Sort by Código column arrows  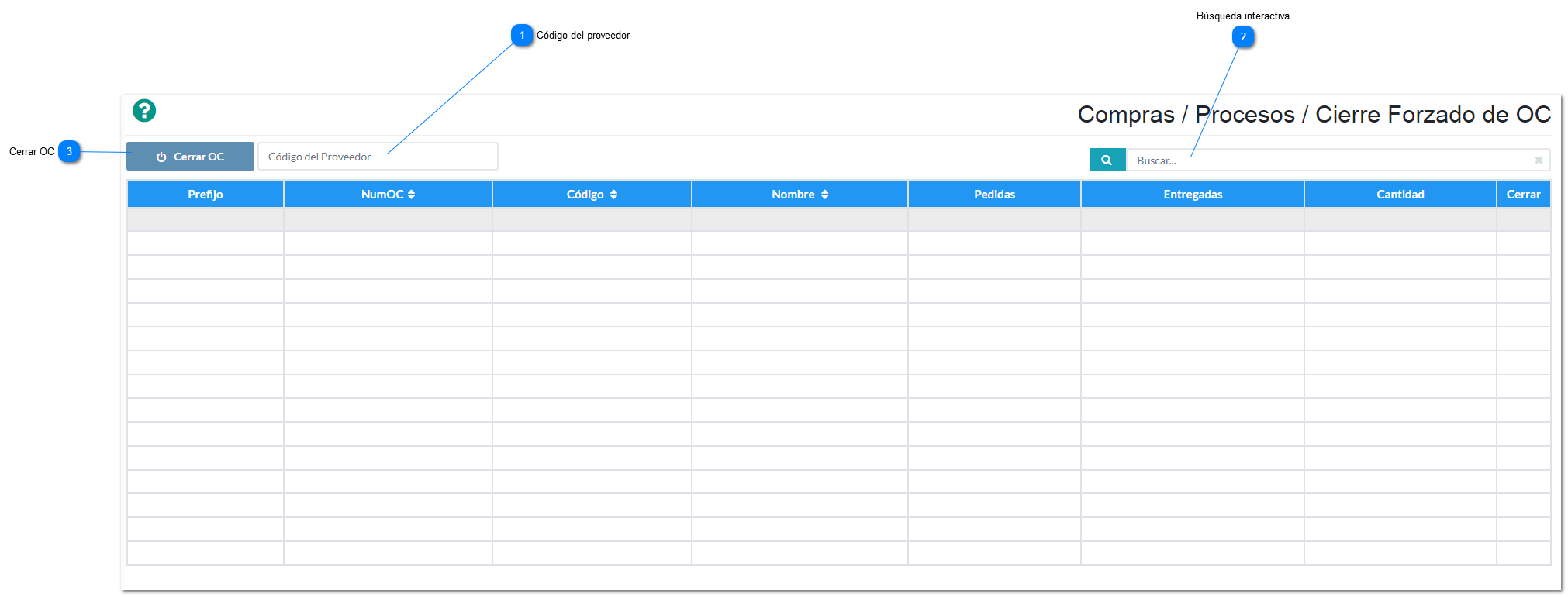[613, 195]
